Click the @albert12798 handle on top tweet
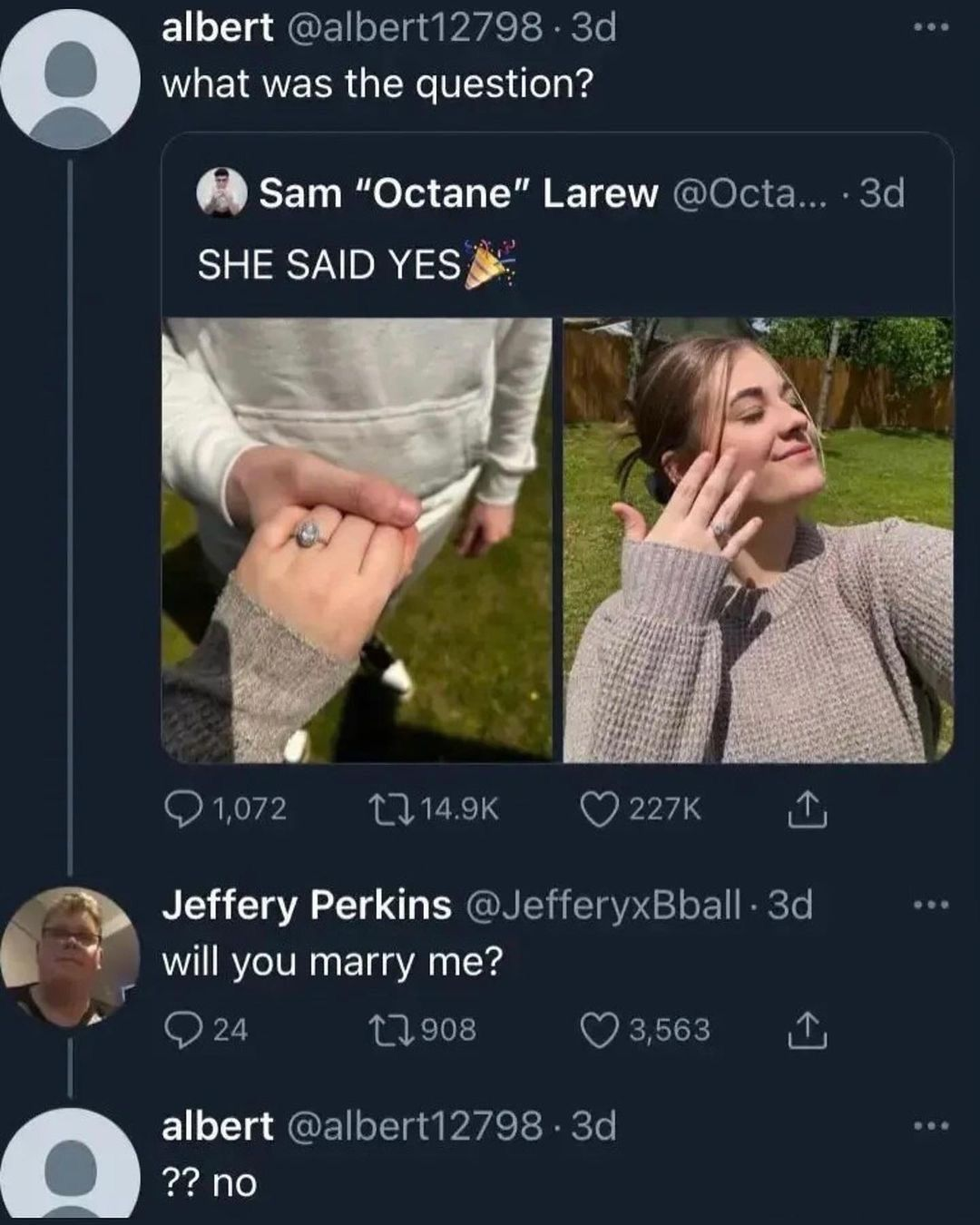The image size is (980, 1225). pyautogui.click(x=415, y=28)
